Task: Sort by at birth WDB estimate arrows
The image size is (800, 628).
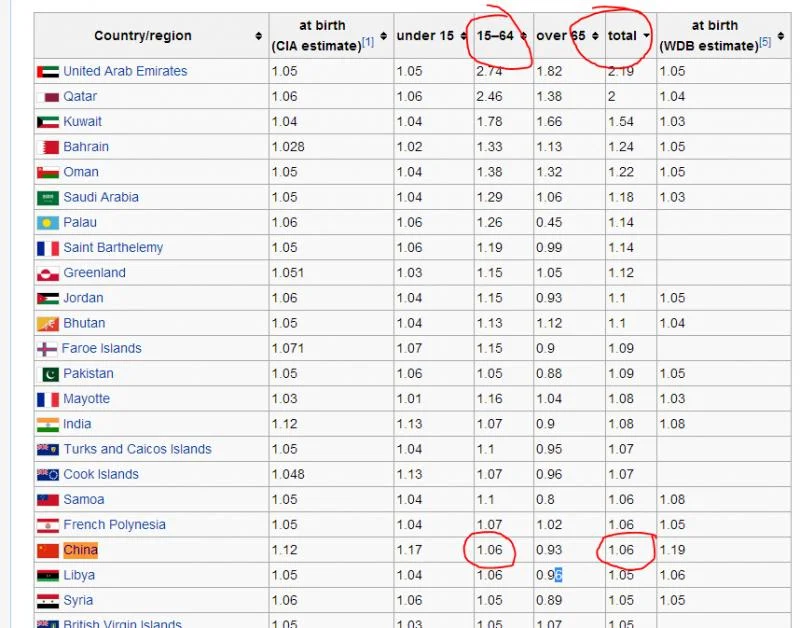Action: [781, 36]
